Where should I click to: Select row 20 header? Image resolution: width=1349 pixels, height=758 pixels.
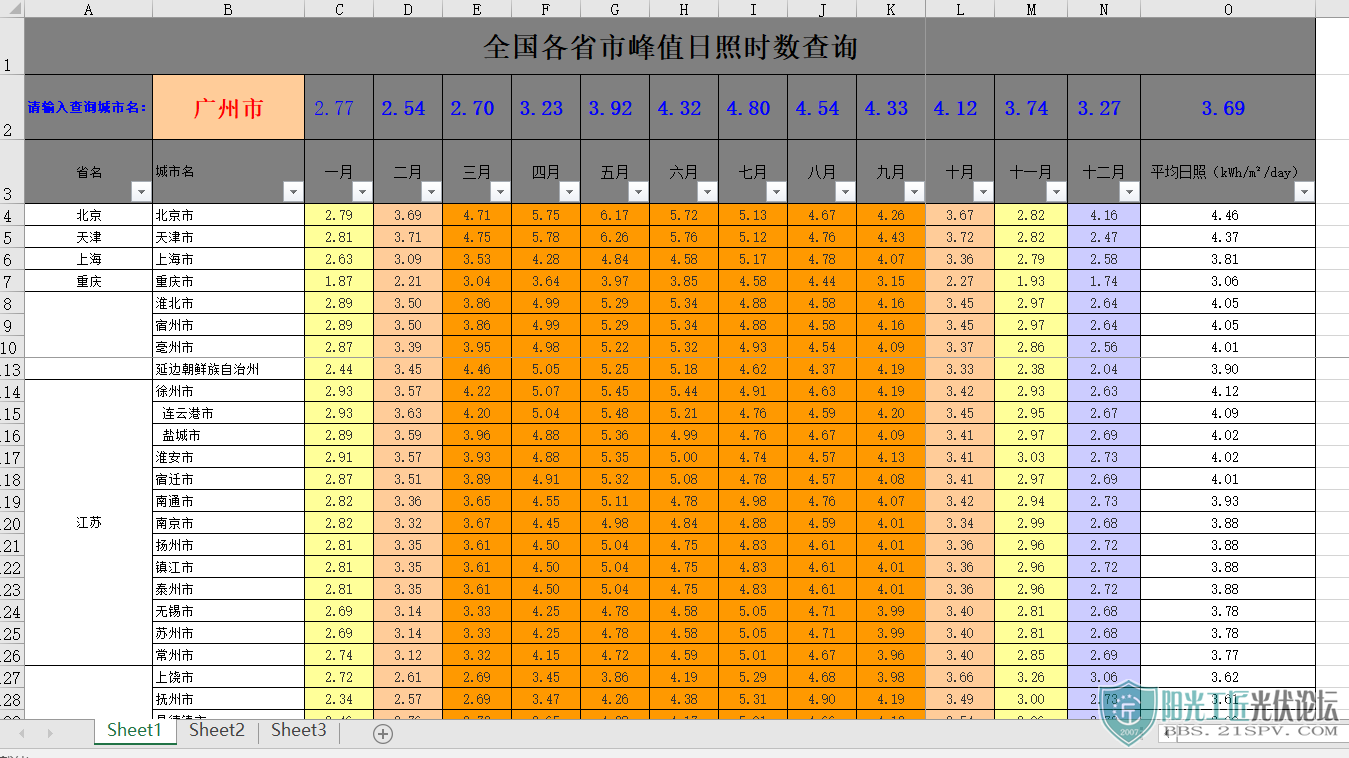pyautogui.click(x=12, y=523)
